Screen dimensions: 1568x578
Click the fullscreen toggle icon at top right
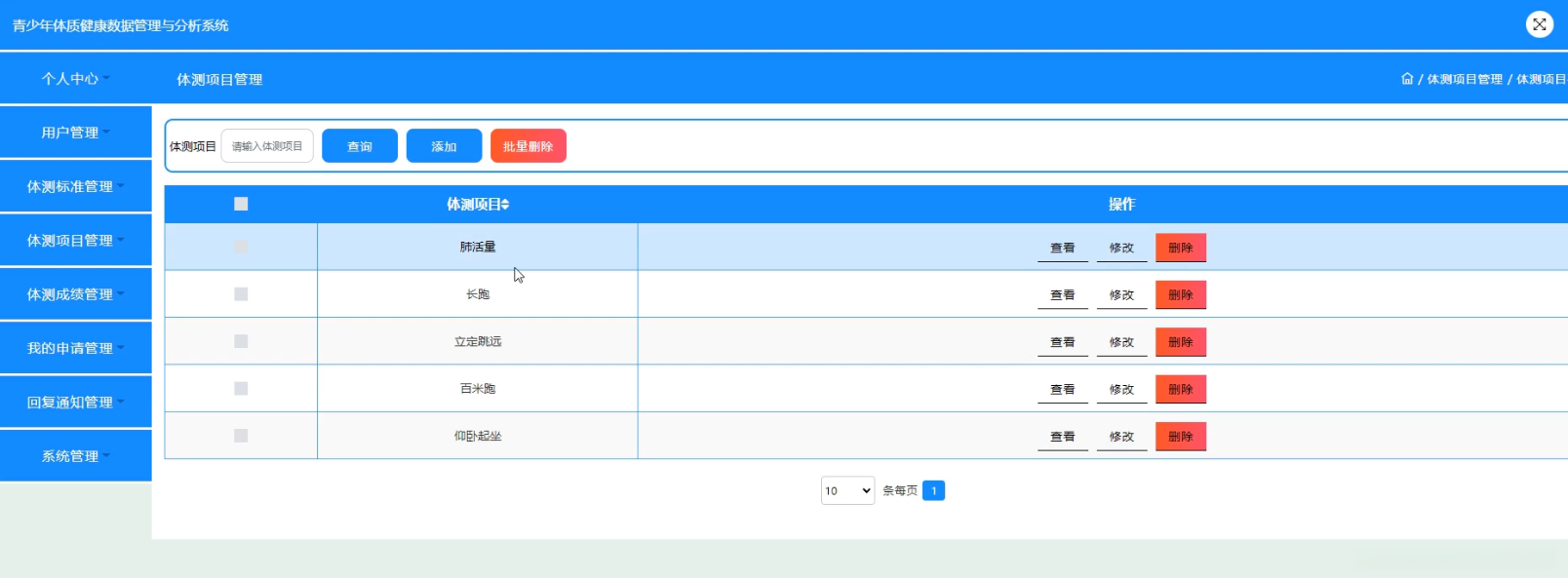(1539, 24)
